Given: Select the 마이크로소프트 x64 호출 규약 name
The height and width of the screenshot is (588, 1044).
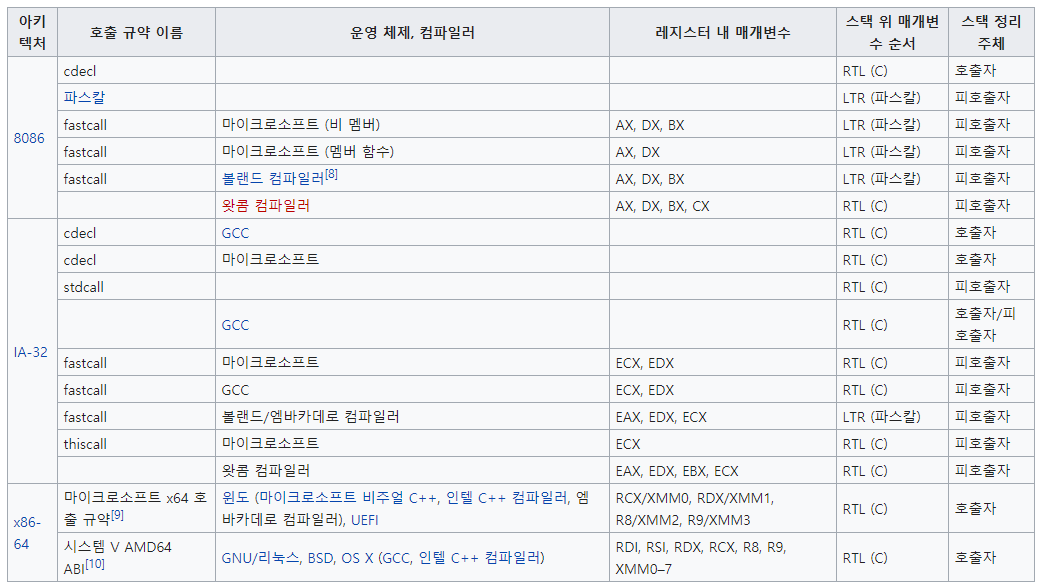Looking at the screenshot, I should click(136, 508).
